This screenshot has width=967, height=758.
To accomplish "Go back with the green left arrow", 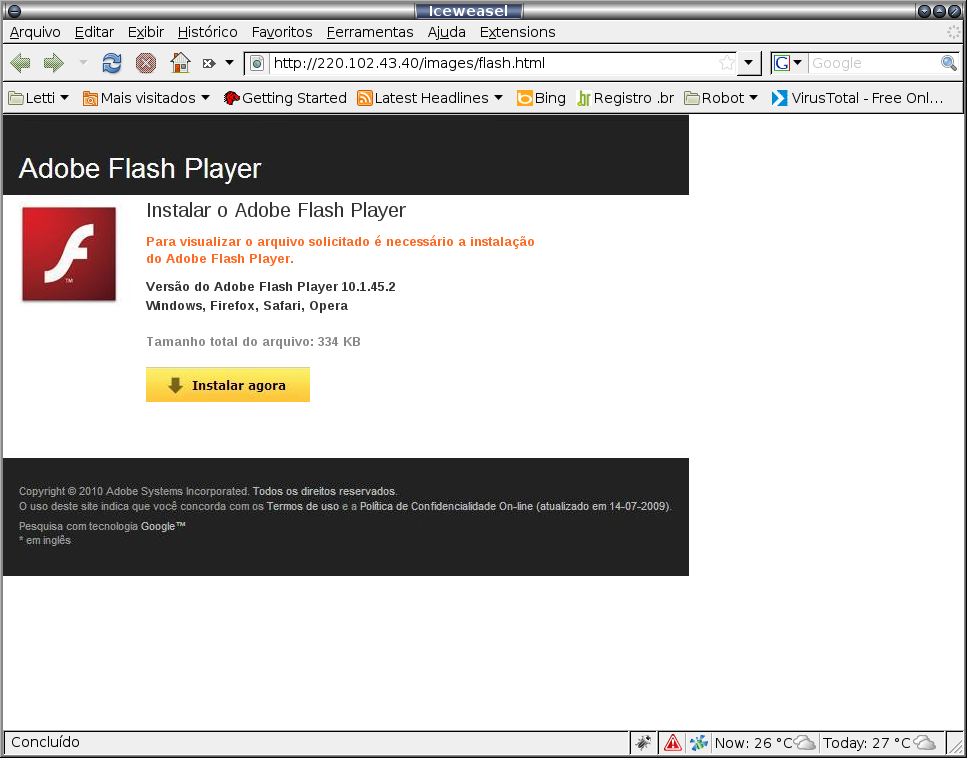I will pyautogui.click(x=20, y=63).
